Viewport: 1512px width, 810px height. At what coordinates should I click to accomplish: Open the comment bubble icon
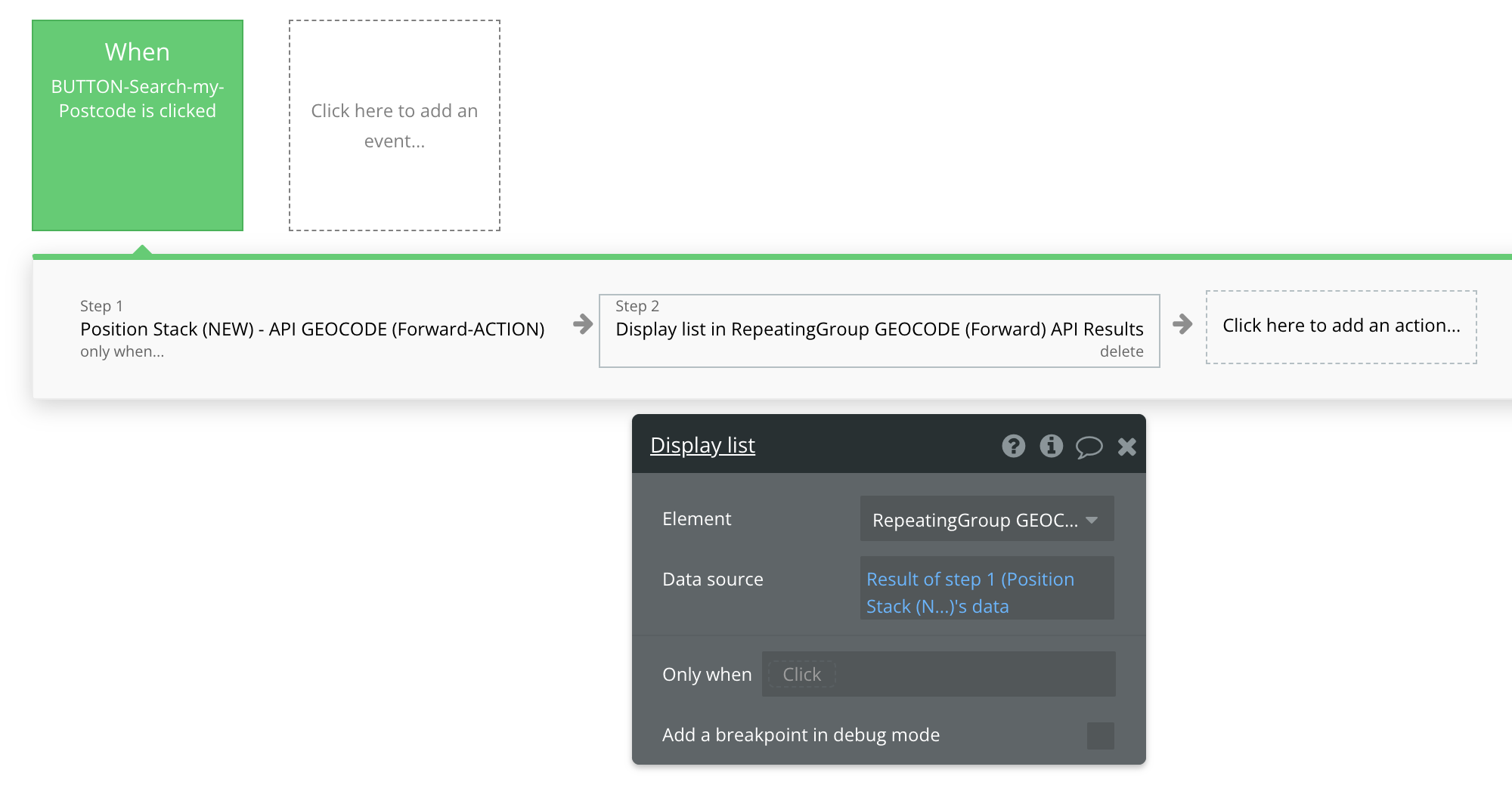1089,447
